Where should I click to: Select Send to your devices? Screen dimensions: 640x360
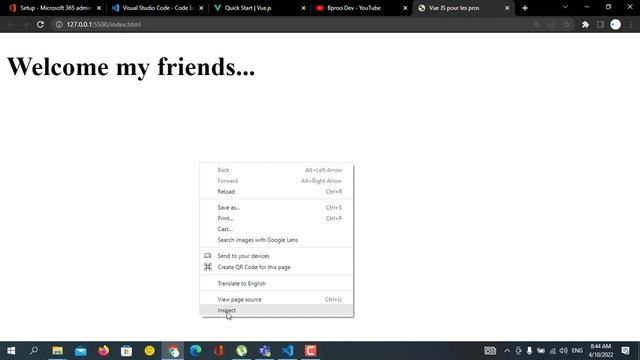[276, 256]
